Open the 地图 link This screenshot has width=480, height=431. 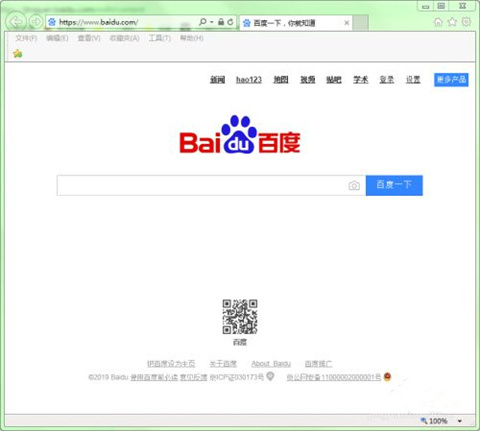pyautogui.click(x=281, y=80)
